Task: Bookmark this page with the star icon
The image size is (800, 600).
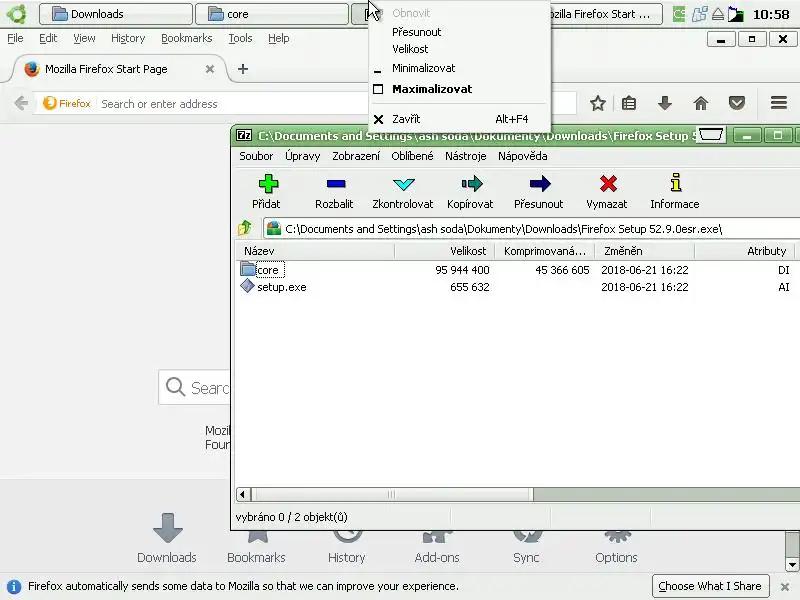Action: [597, 104]
